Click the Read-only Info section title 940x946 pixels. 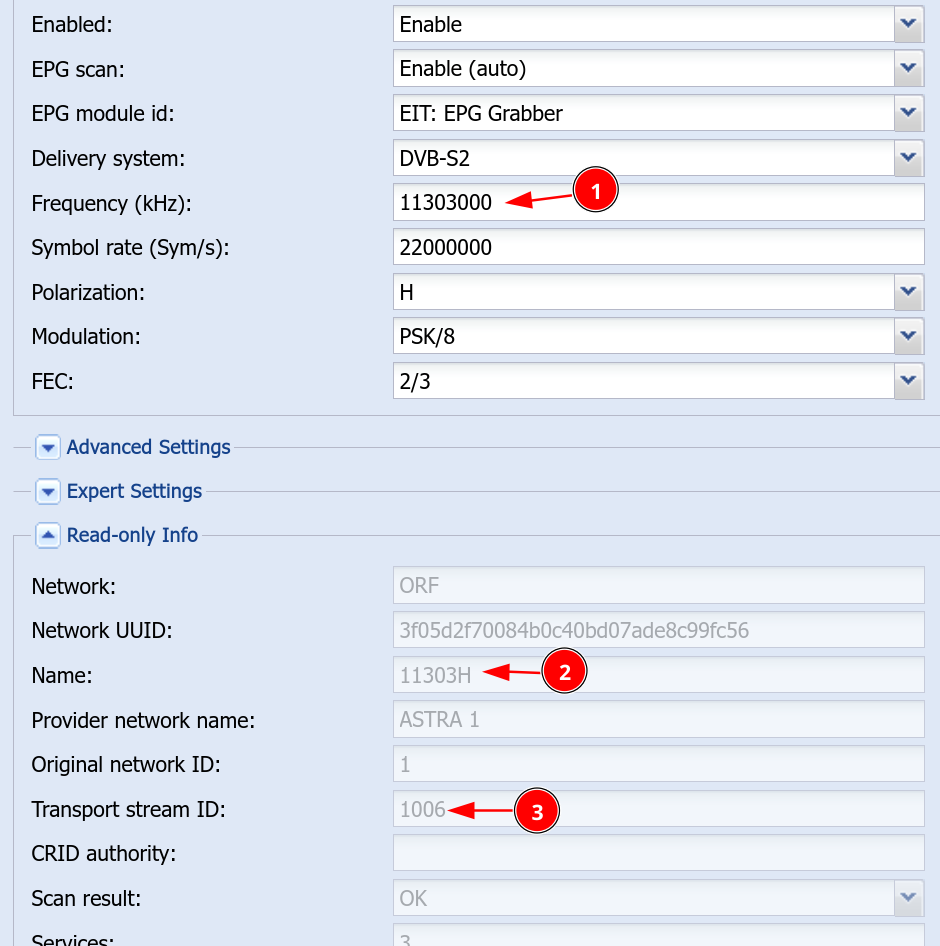click(x=132, y=535)
